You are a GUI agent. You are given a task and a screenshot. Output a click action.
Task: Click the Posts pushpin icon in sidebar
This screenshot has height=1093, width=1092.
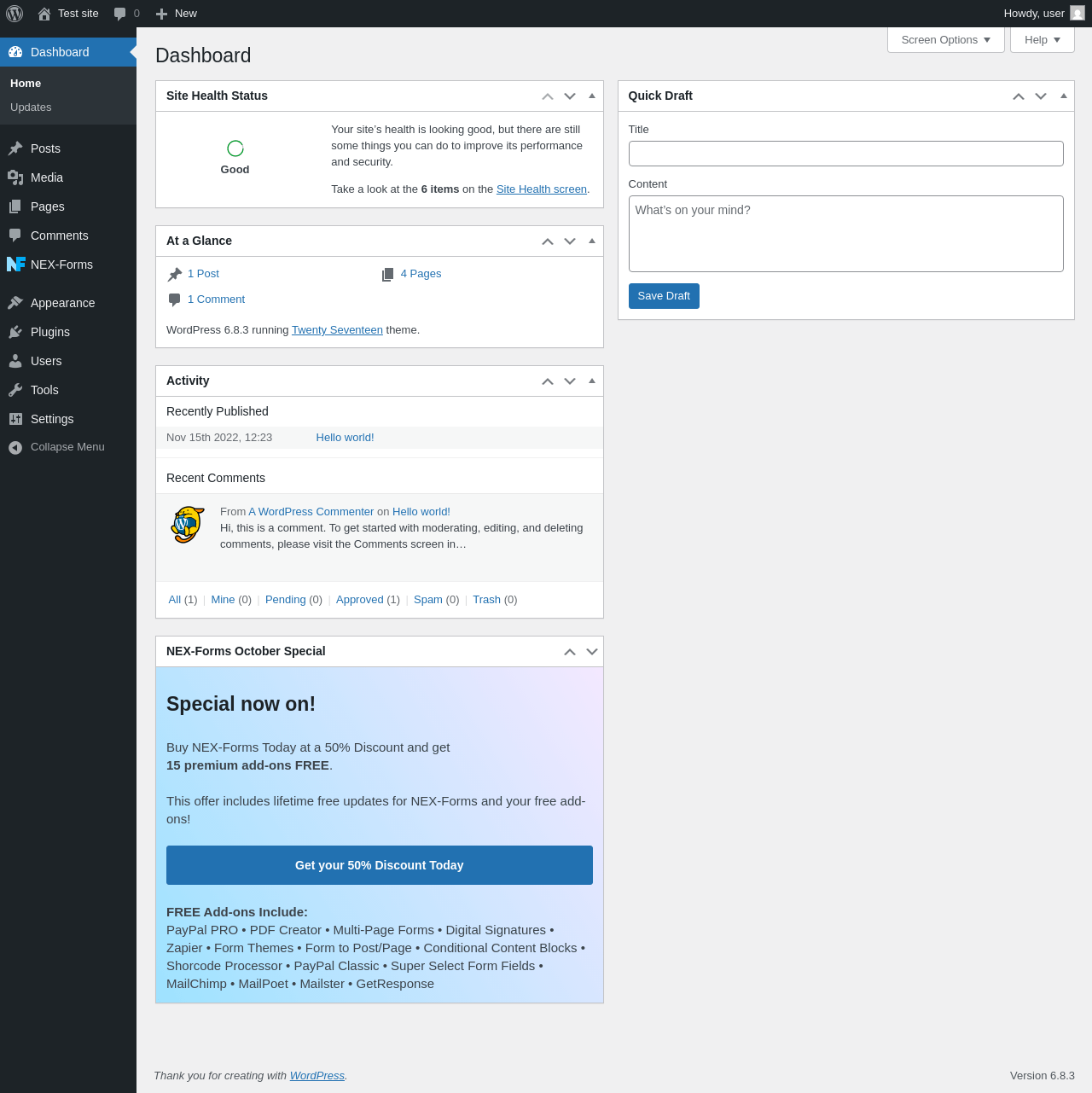15,148
